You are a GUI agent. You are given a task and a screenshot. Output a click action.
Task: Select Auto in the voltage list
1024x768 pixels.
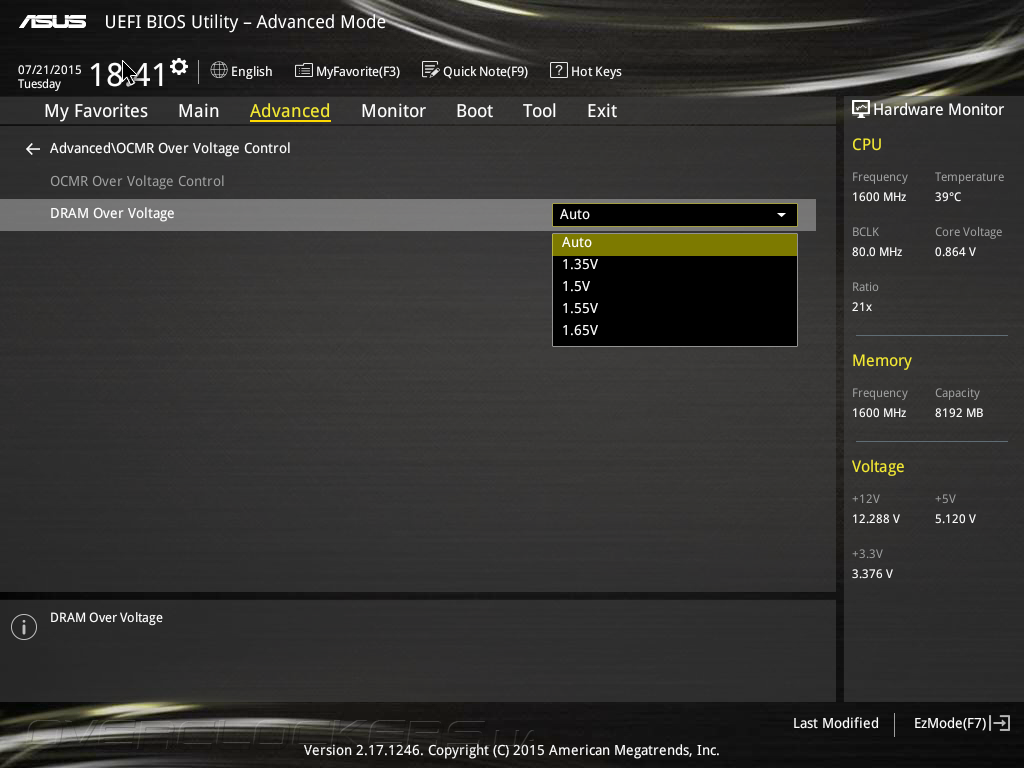pos(675,242)
